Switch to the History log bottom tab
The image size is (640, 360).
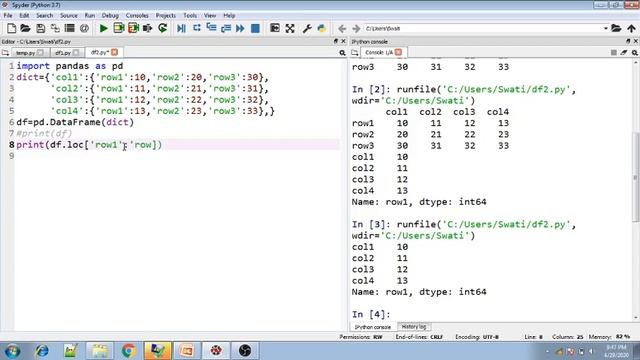tap(414, 327)
